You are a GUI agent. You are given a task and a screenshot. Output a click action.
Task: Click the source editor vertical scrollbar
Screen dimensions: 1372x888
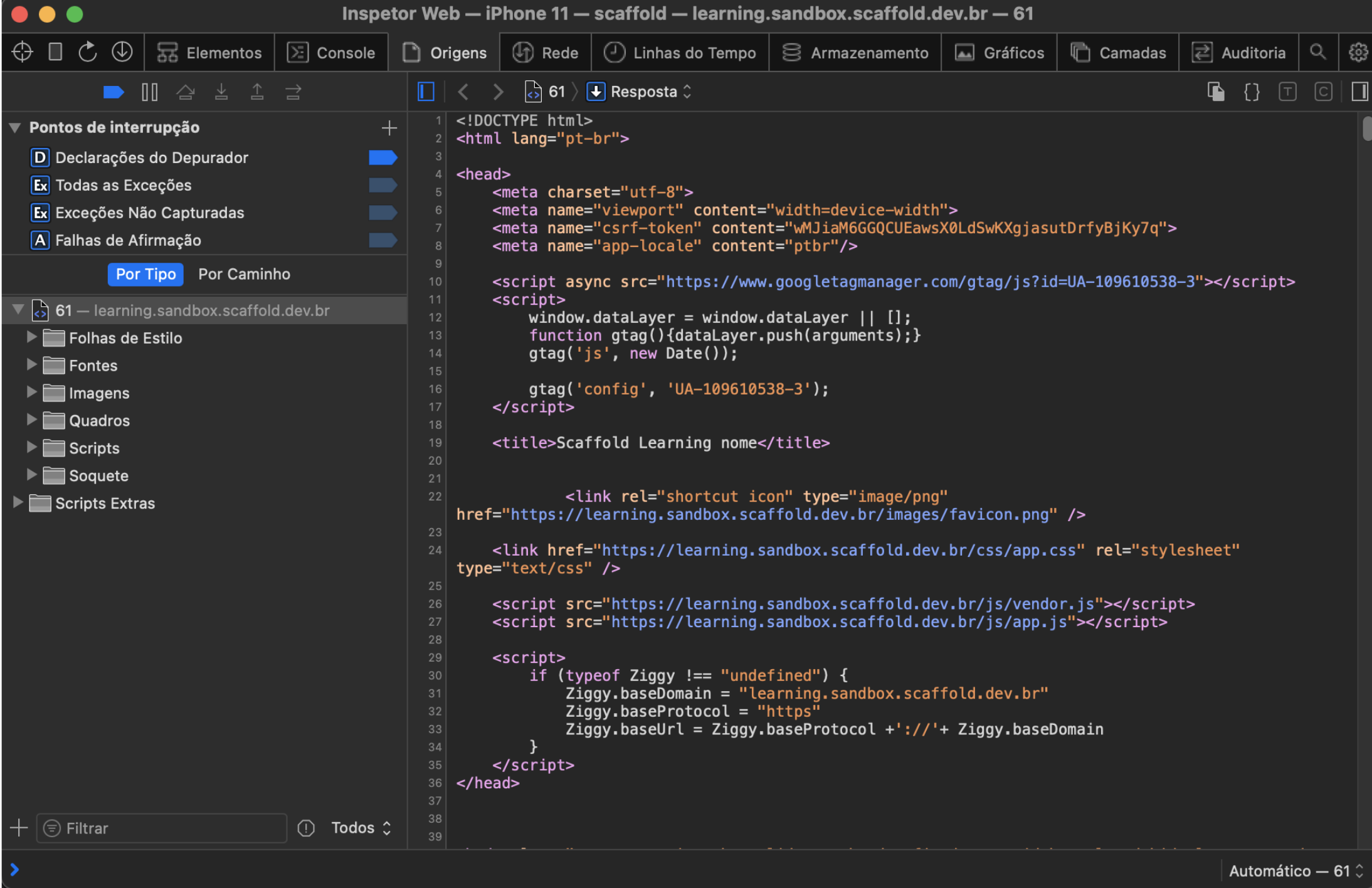pyautogui.click(x=1366, y=128)
